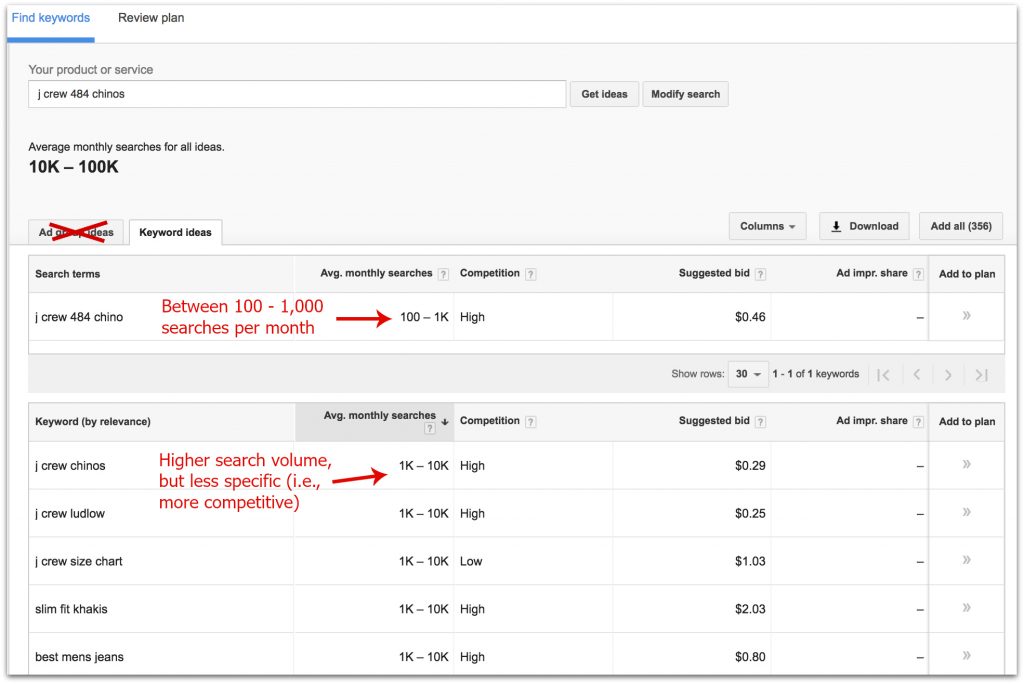Image resolution: width=1024 pixels, height=684 pixels.
Task: Click the $1.03 suggested bid value
Action: click(x=750, y=561)
